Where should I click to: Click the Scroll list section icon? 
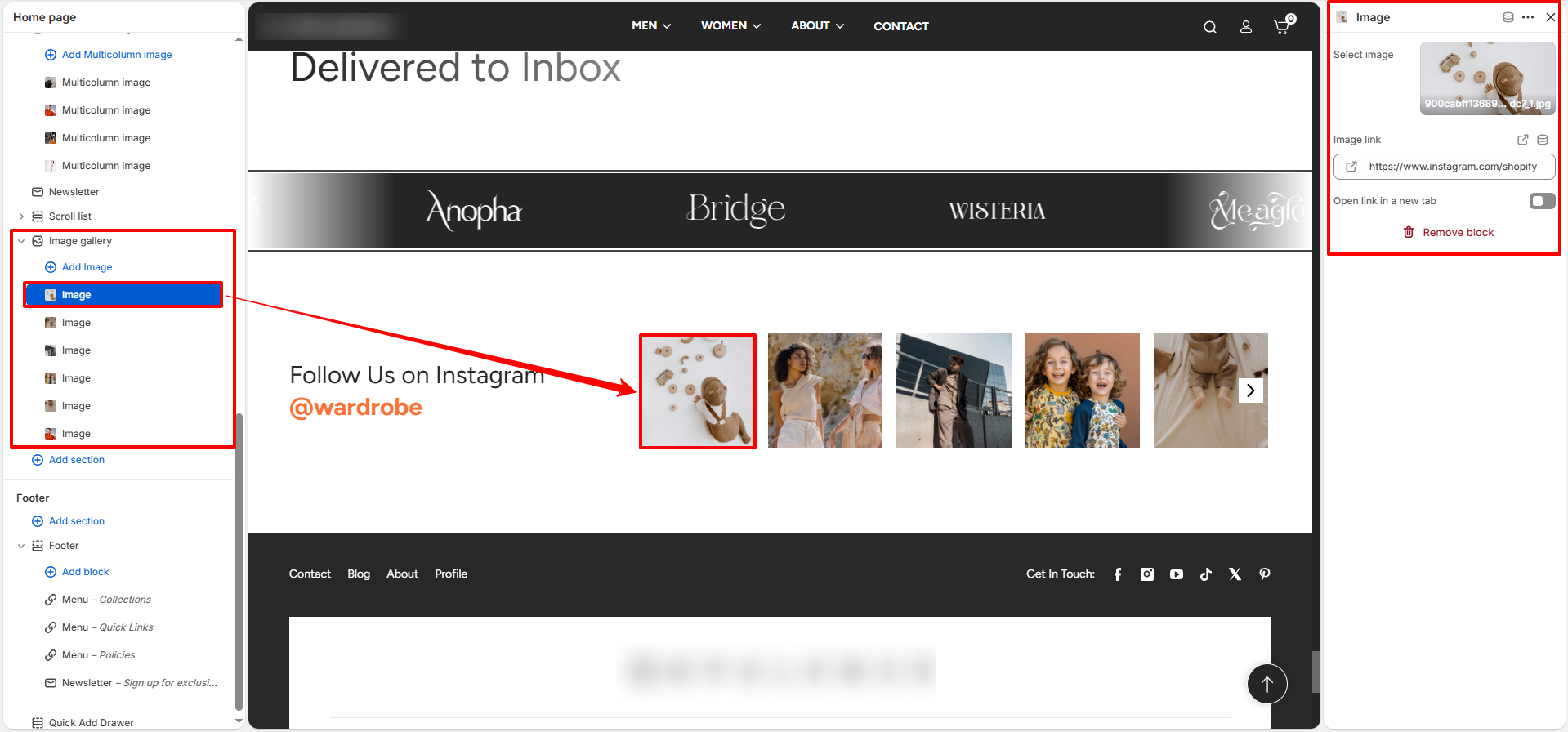(38, 216)
